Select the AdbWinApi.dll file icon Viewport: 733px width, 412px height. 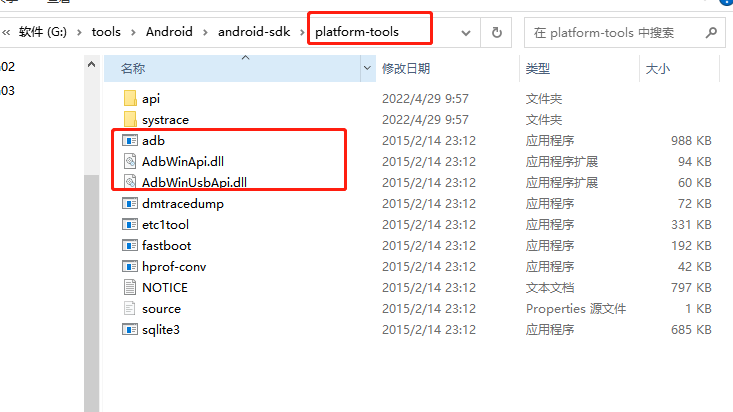tap(130, 161)
